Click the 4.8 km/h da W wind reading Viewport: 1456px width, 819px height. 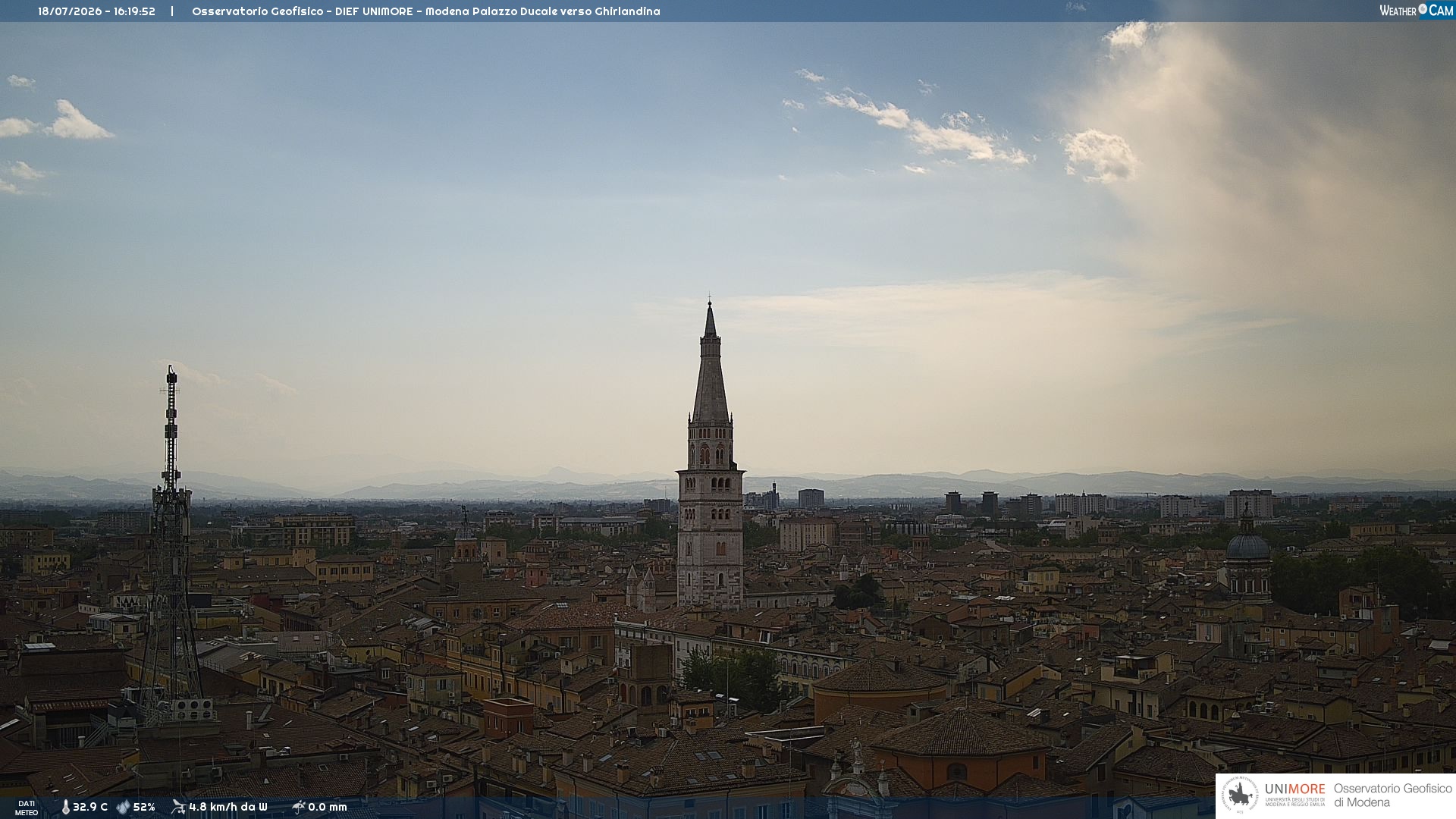(228, 807)
